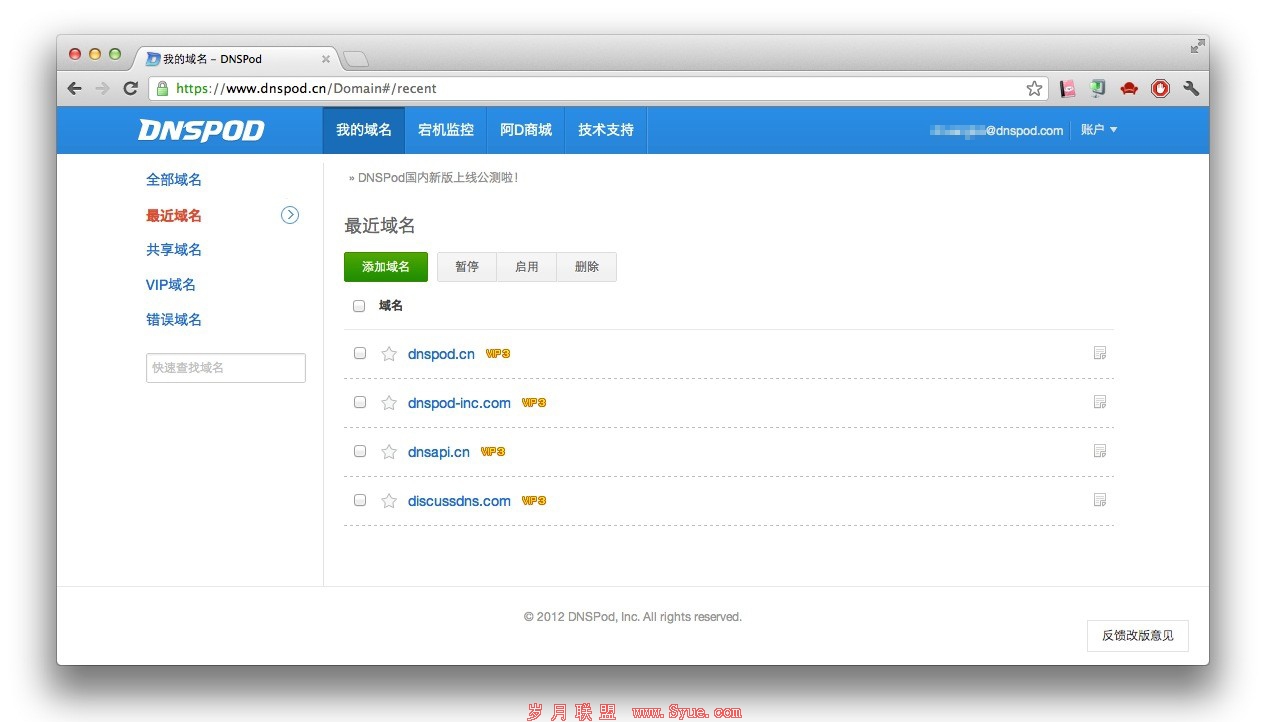Click the 暂停 button
This screenshot has width=1266, height=722.
point(467,267)
